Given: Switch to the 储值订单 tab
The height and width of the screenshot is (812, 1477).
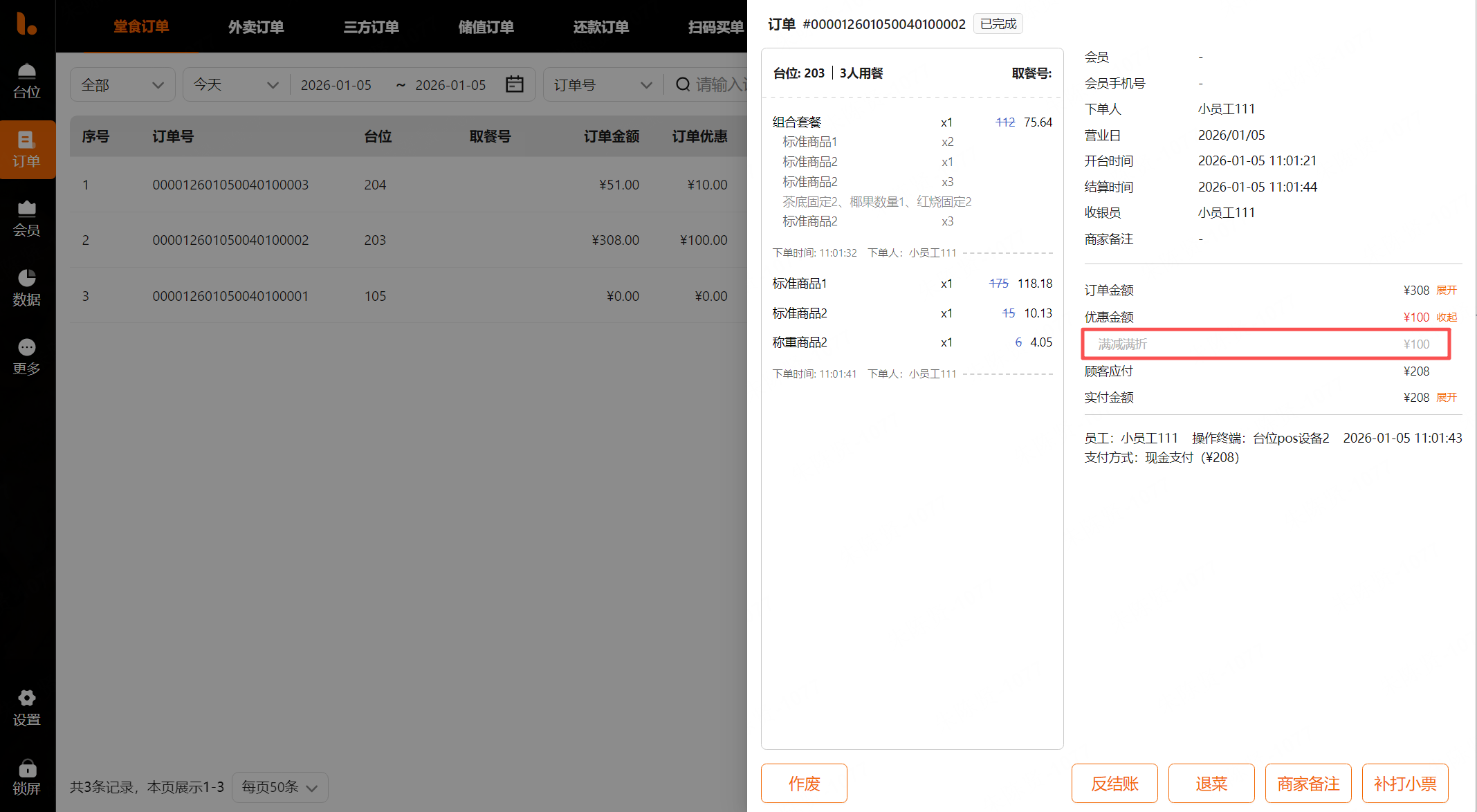Looking at the screenshot, I should click(486, 27).
